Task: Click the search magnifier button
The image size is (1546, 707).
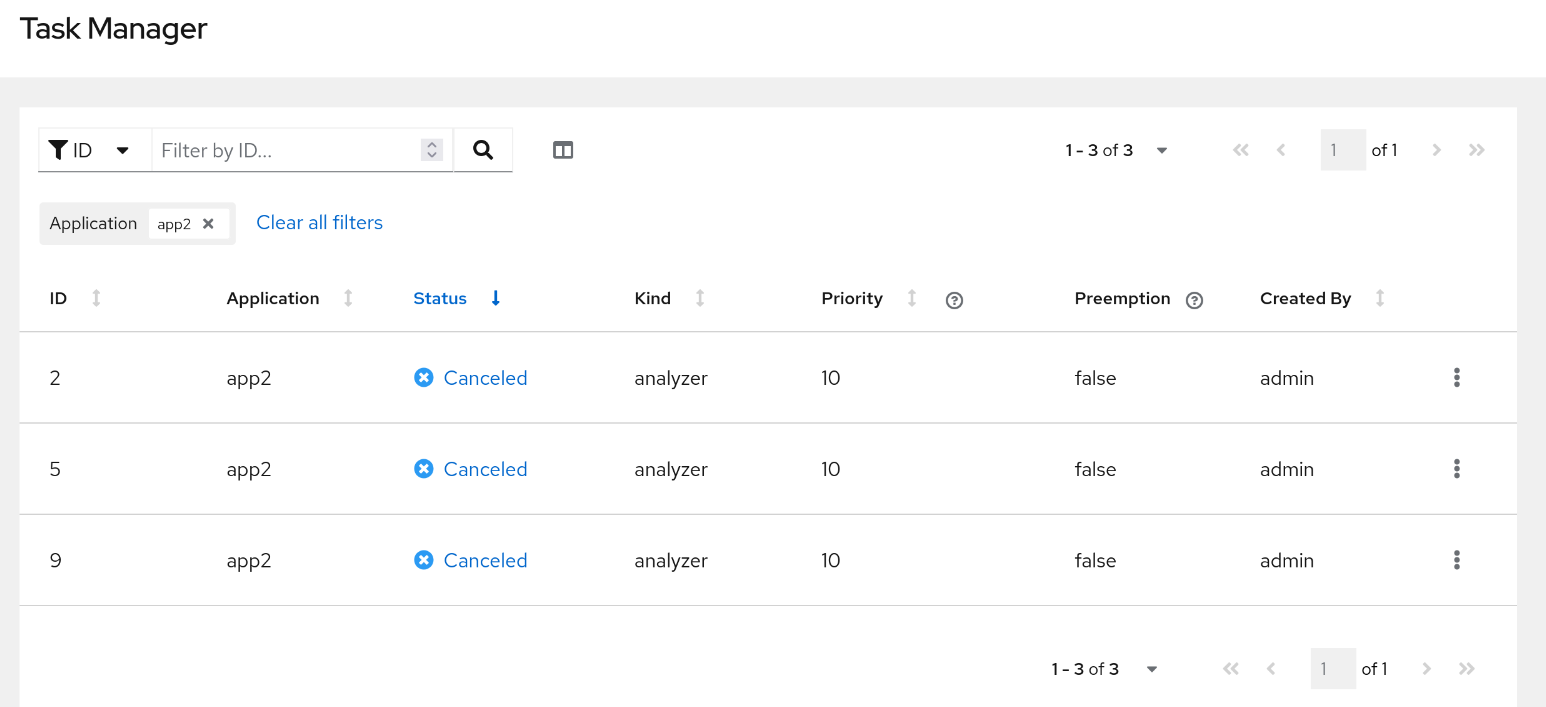Action: pyautogui.click(x=483, y=150)
